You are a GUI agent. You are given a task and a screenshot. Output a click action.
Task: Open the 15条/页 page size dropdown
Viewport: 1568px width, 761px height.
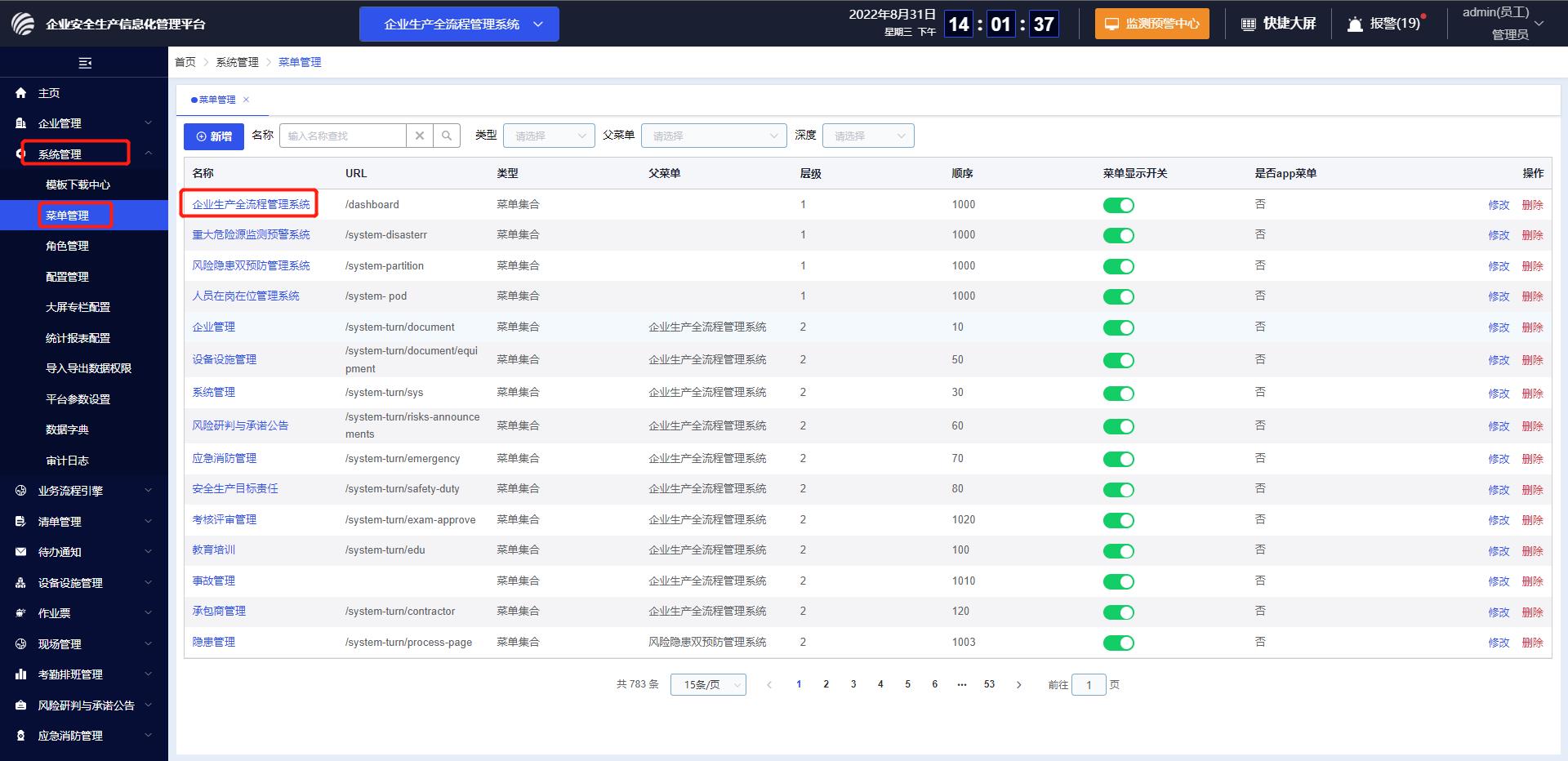pyautogui.click(x=708, y=685)
